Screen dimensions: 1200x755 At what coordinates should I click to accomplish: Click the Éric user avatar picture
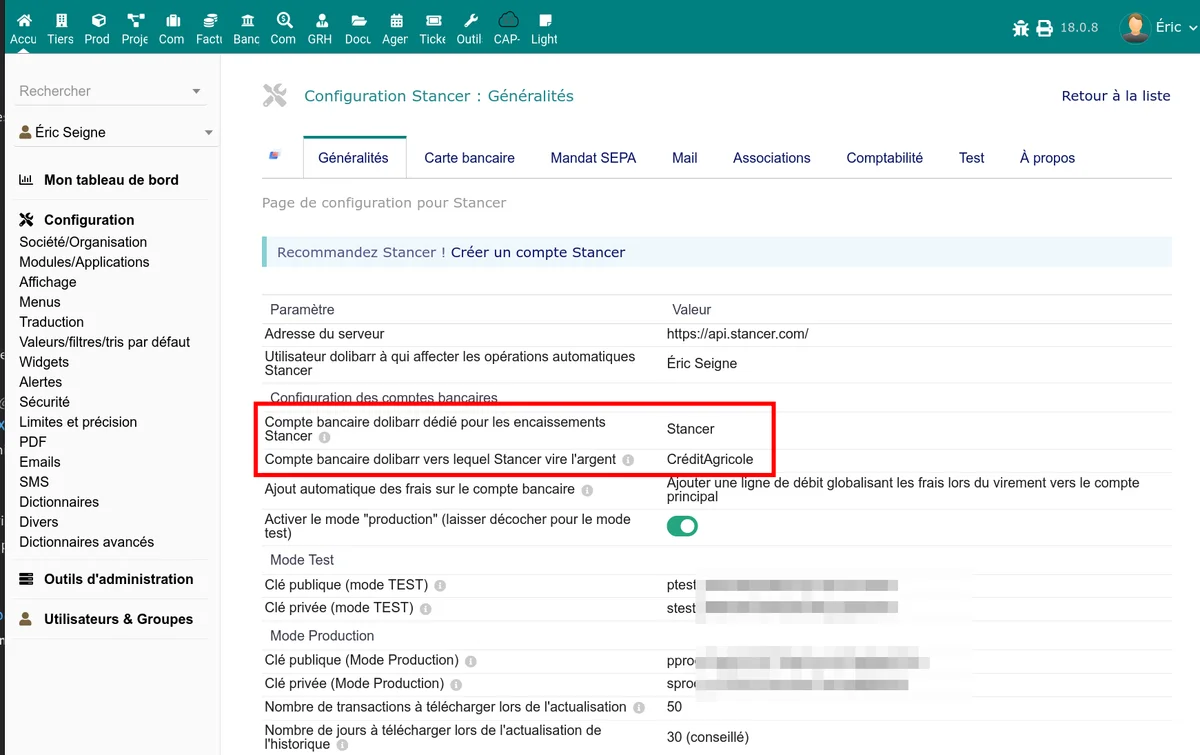click(1135, 27)
